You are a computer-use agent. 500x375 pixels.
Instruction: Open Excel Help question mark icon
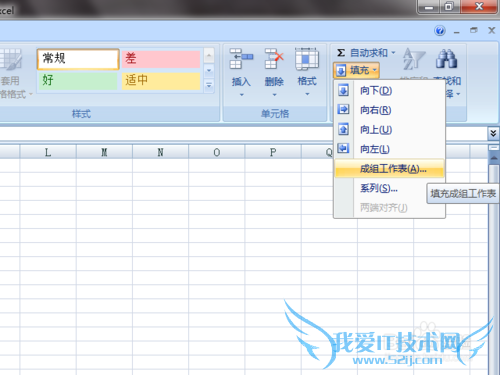pyautogui.click(x=440, y=31)
